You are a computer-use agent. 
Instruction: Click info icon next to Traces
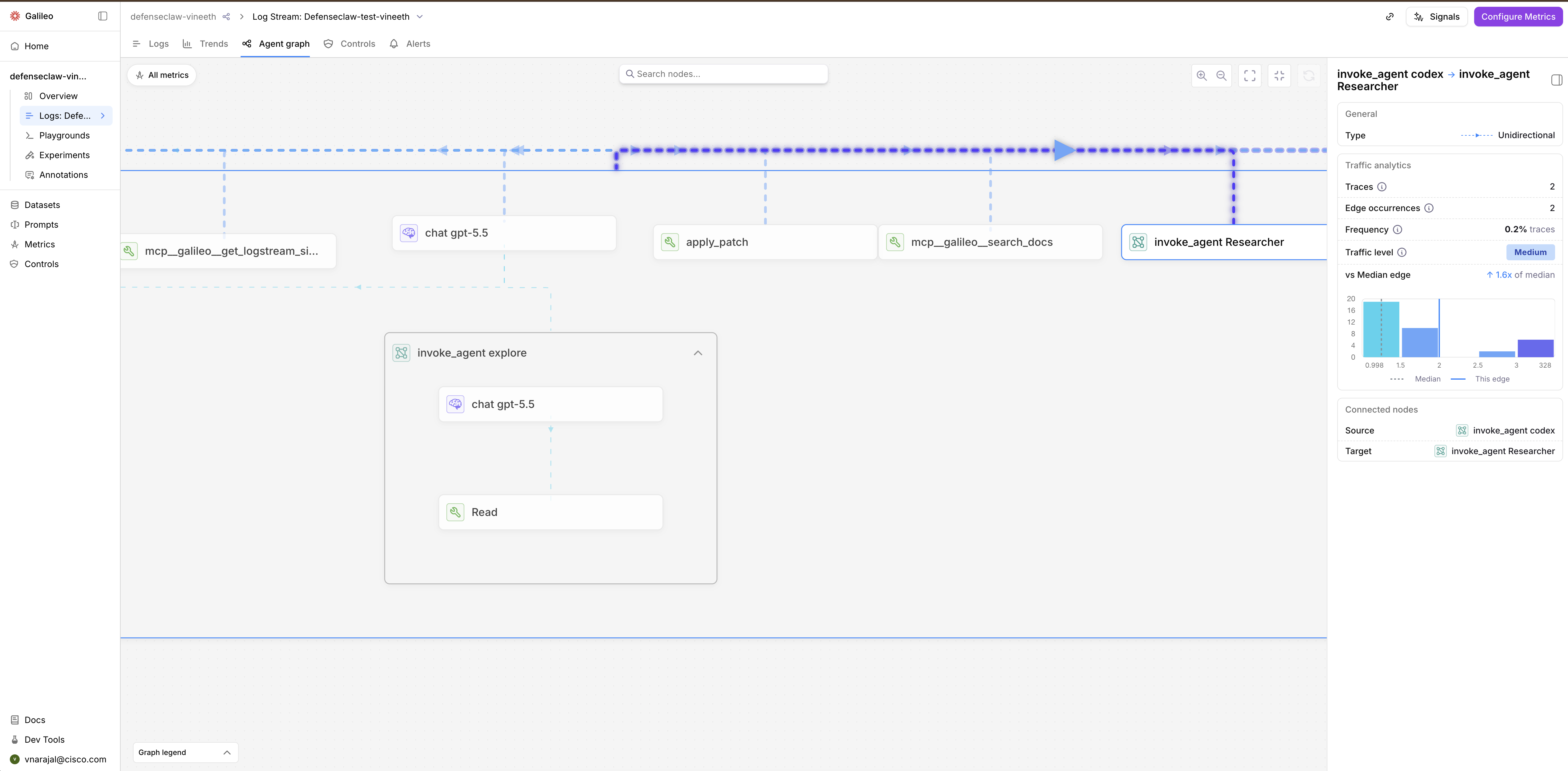(1382, 187)
